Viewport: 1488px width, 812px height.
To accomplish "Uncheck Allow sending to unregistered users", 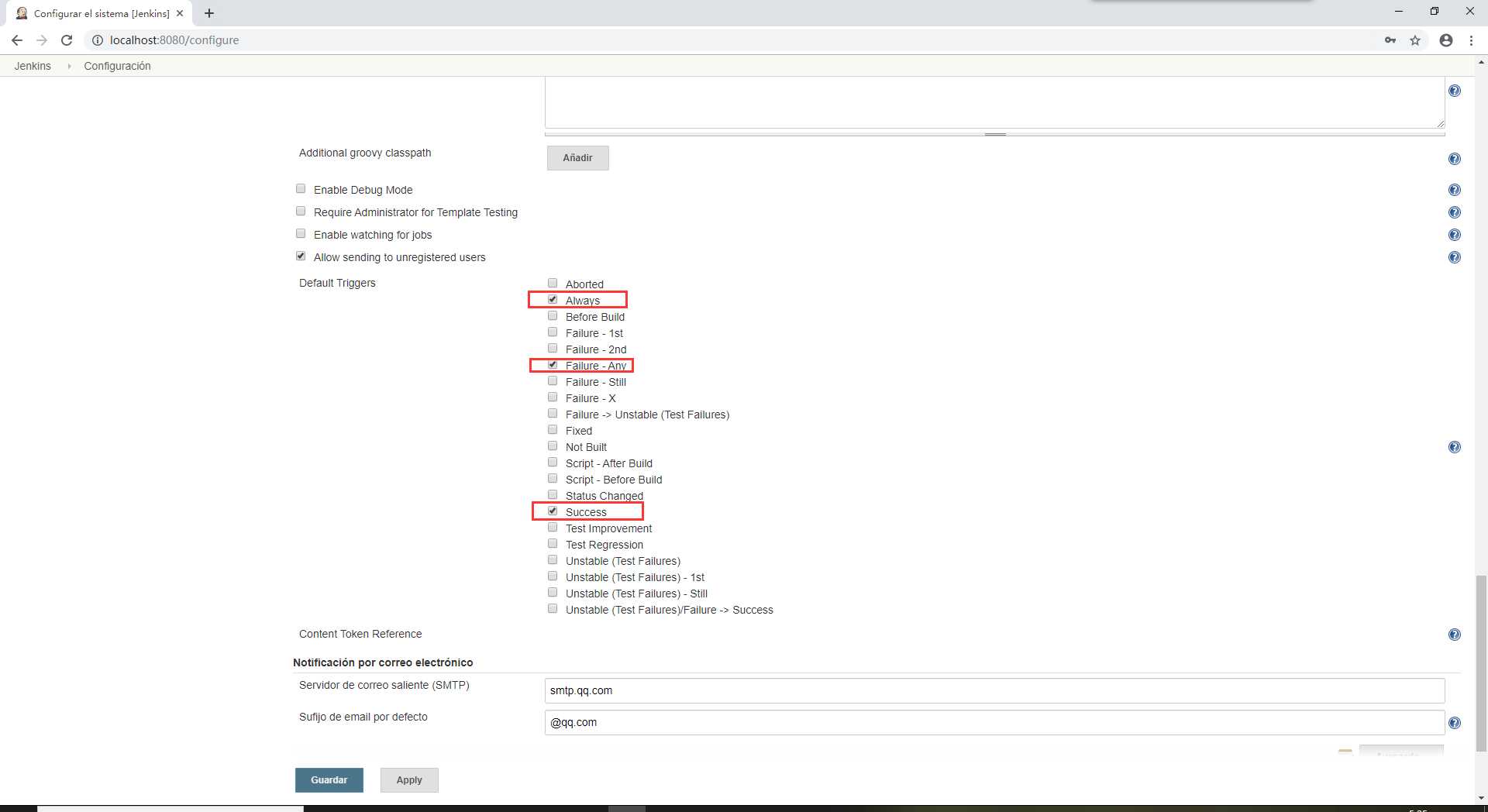I will click(x=301, y=256).
